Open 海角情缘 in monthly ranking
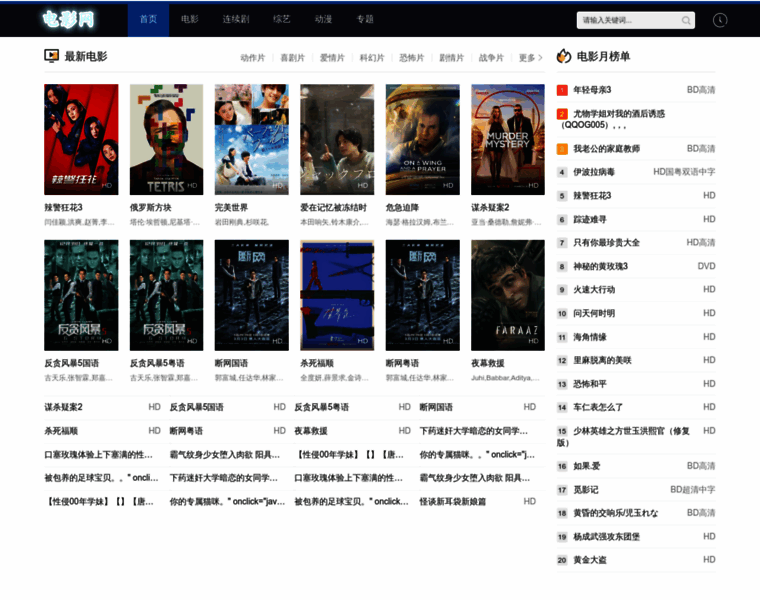Viewport: 760px width, 600px height. (x=589, y=337)
